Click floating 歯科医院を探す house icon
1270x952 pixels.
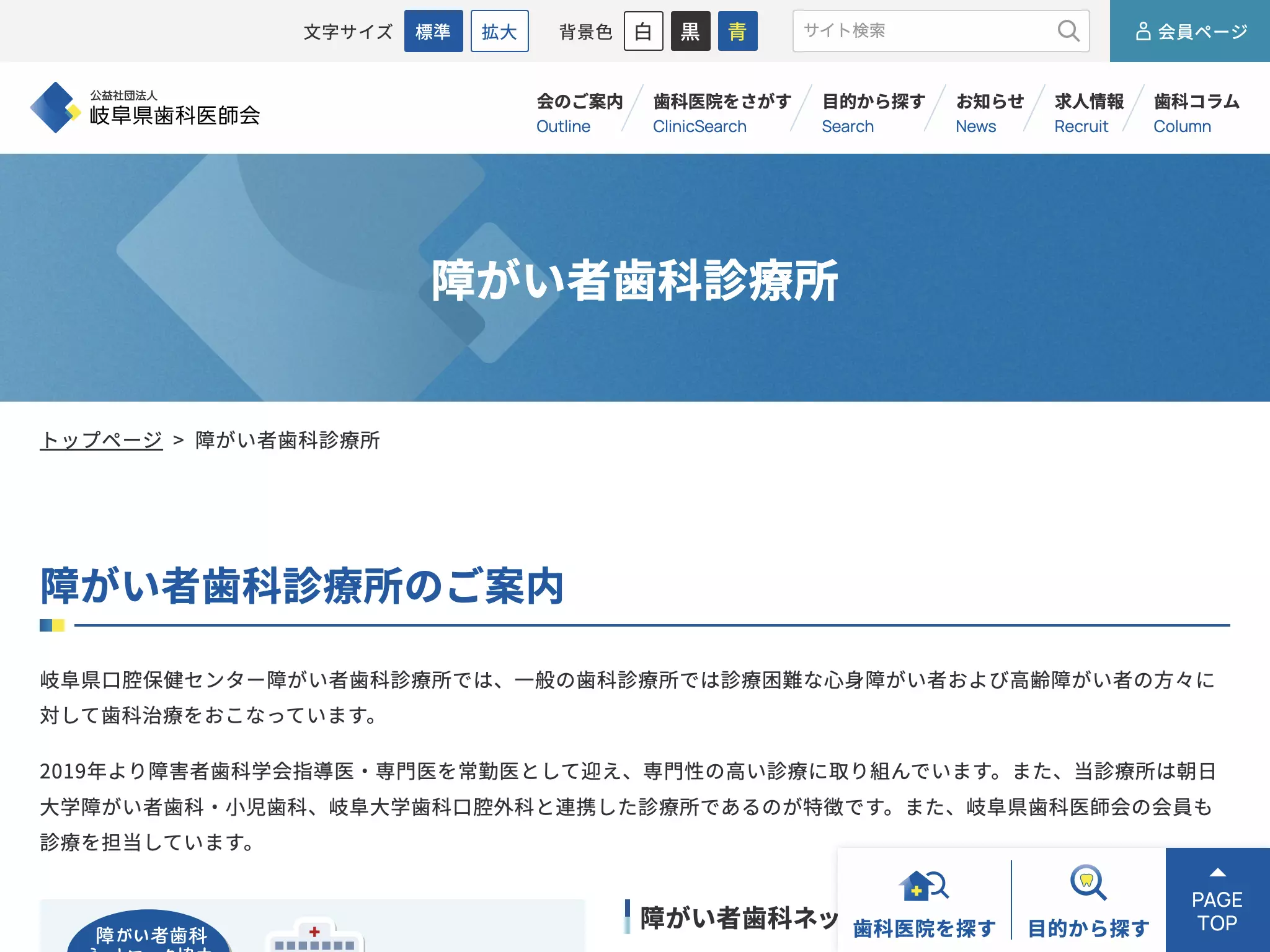click(x=924, y=886)
